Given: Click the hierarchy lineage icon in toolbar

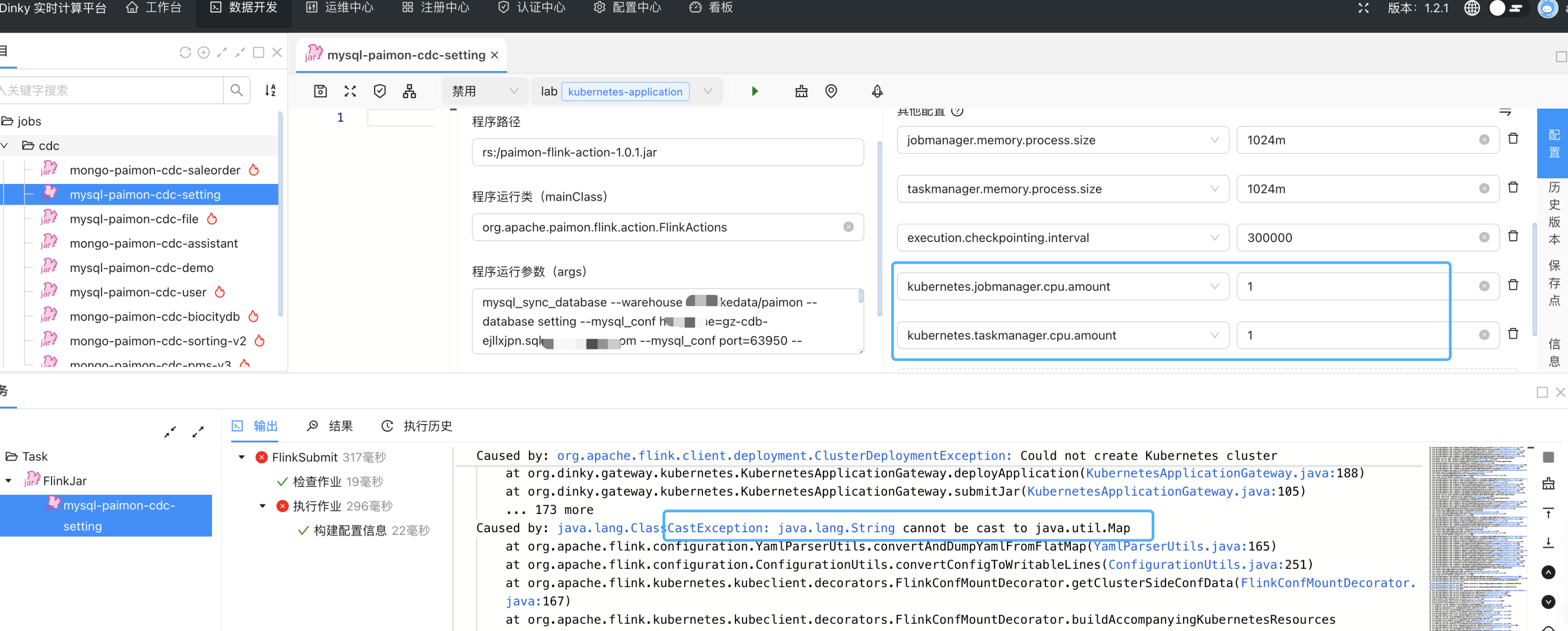Looking at the screenshot, I should click(410, 91).
